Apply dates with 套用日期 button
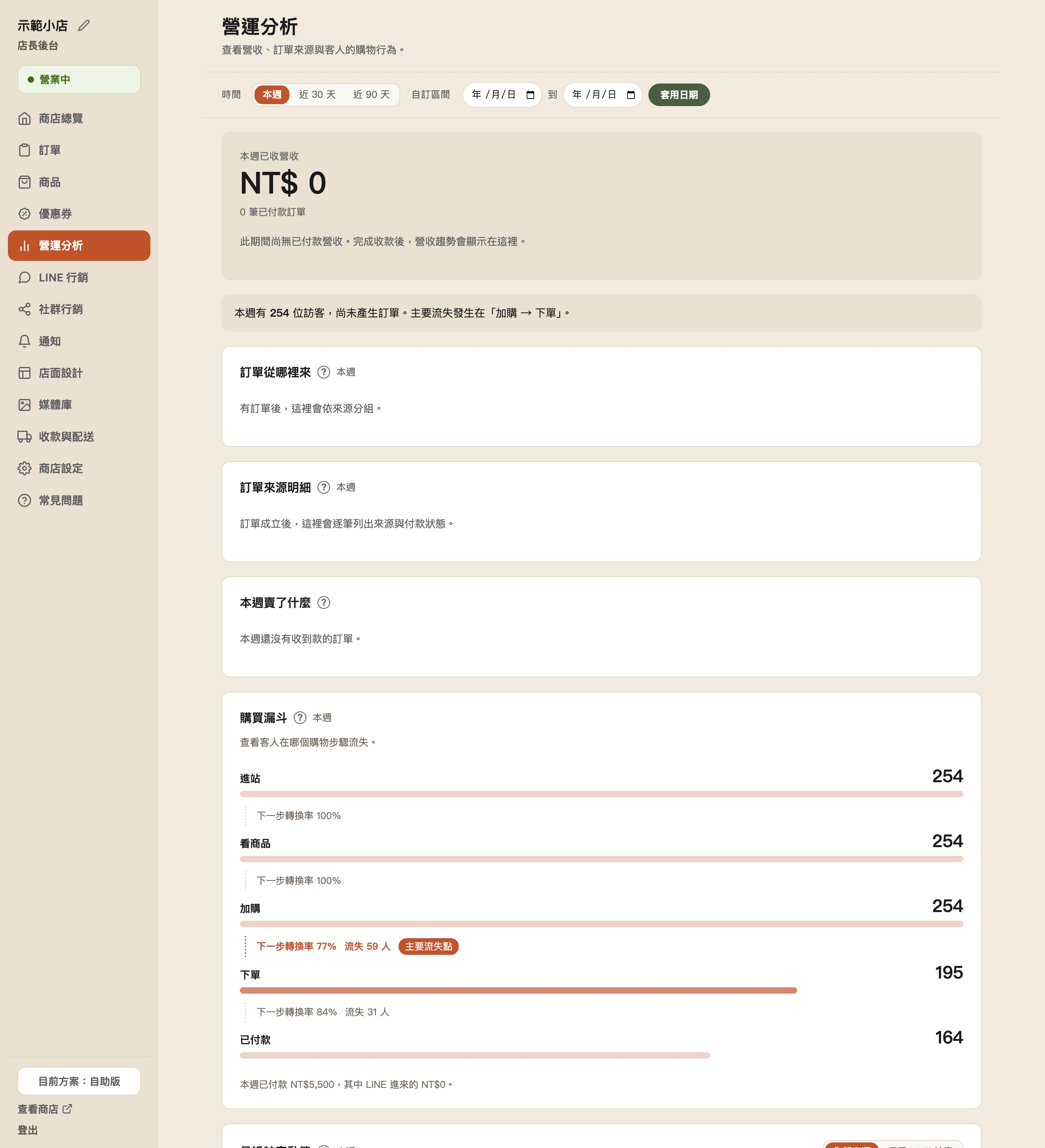 (679, 95)
